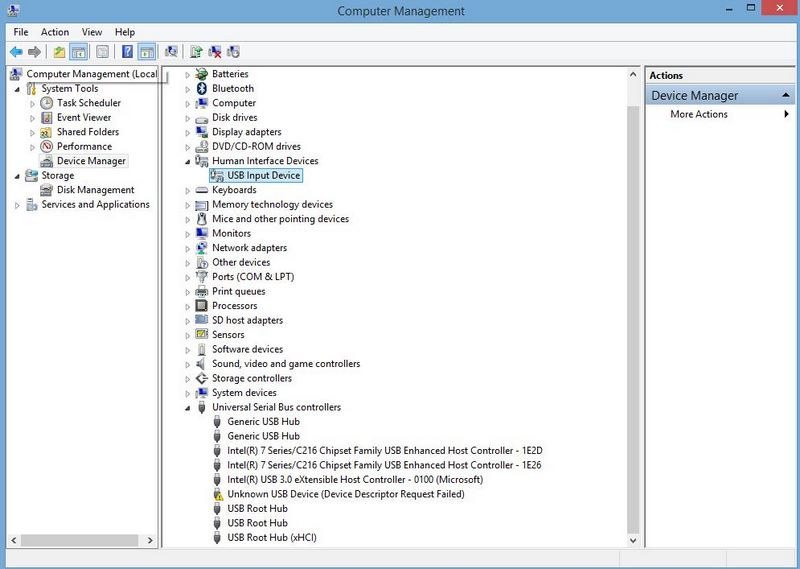Select Device Manager in the left tree
800x569 pixels.
(91, 161)
